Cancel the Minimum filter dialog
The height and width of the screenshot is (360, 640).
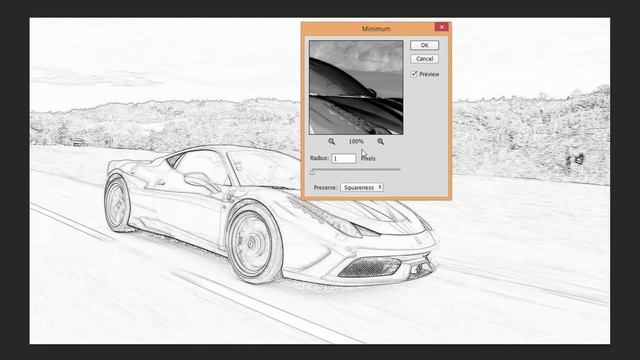tap(424, 59)
